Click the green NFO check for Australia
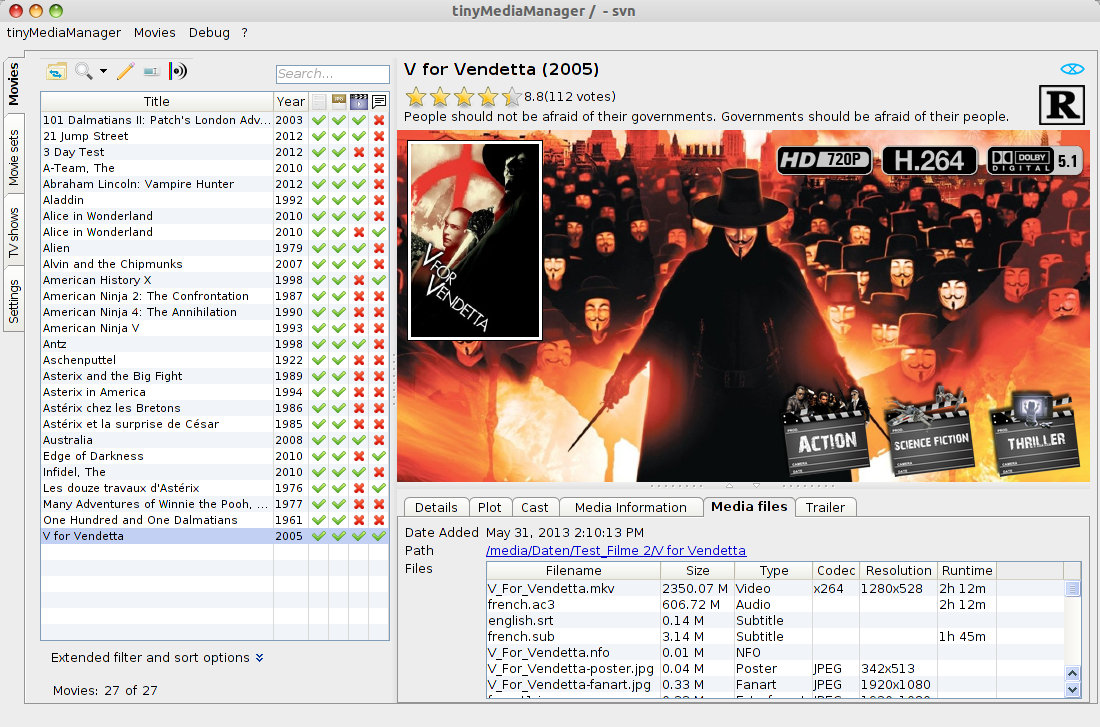The width and height of the screenshot is (1100, 727). (319, 440)
